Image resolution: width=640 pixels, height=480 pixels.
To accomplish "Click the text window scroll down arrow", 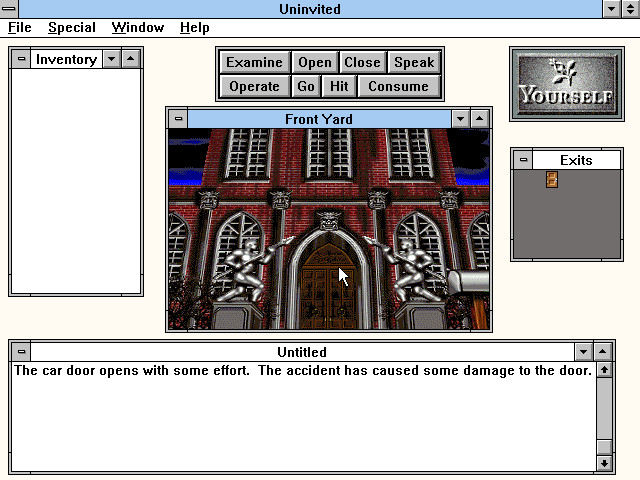I will pos(604,463).
